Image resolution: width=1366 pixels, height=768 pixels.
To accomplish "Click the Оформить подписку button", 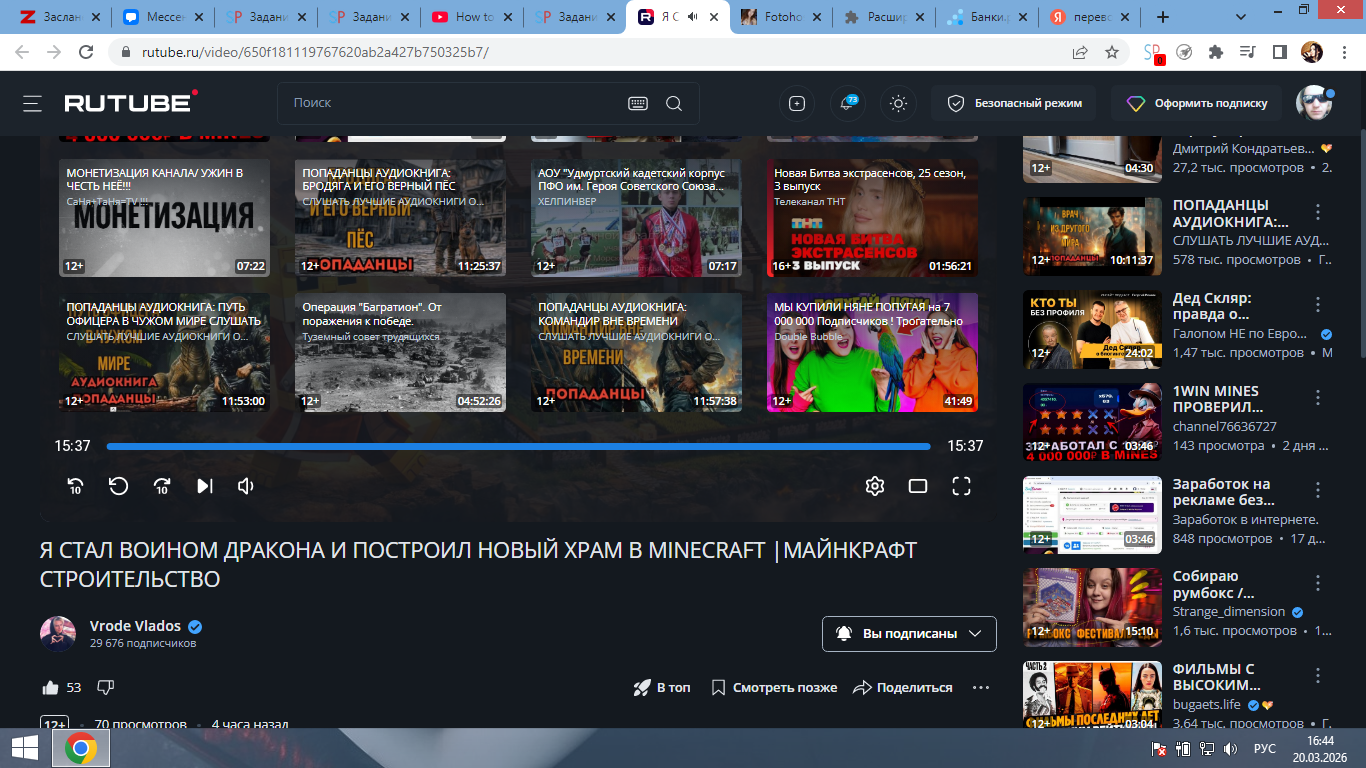I will pyautogui.click(x=1198, y=103).
